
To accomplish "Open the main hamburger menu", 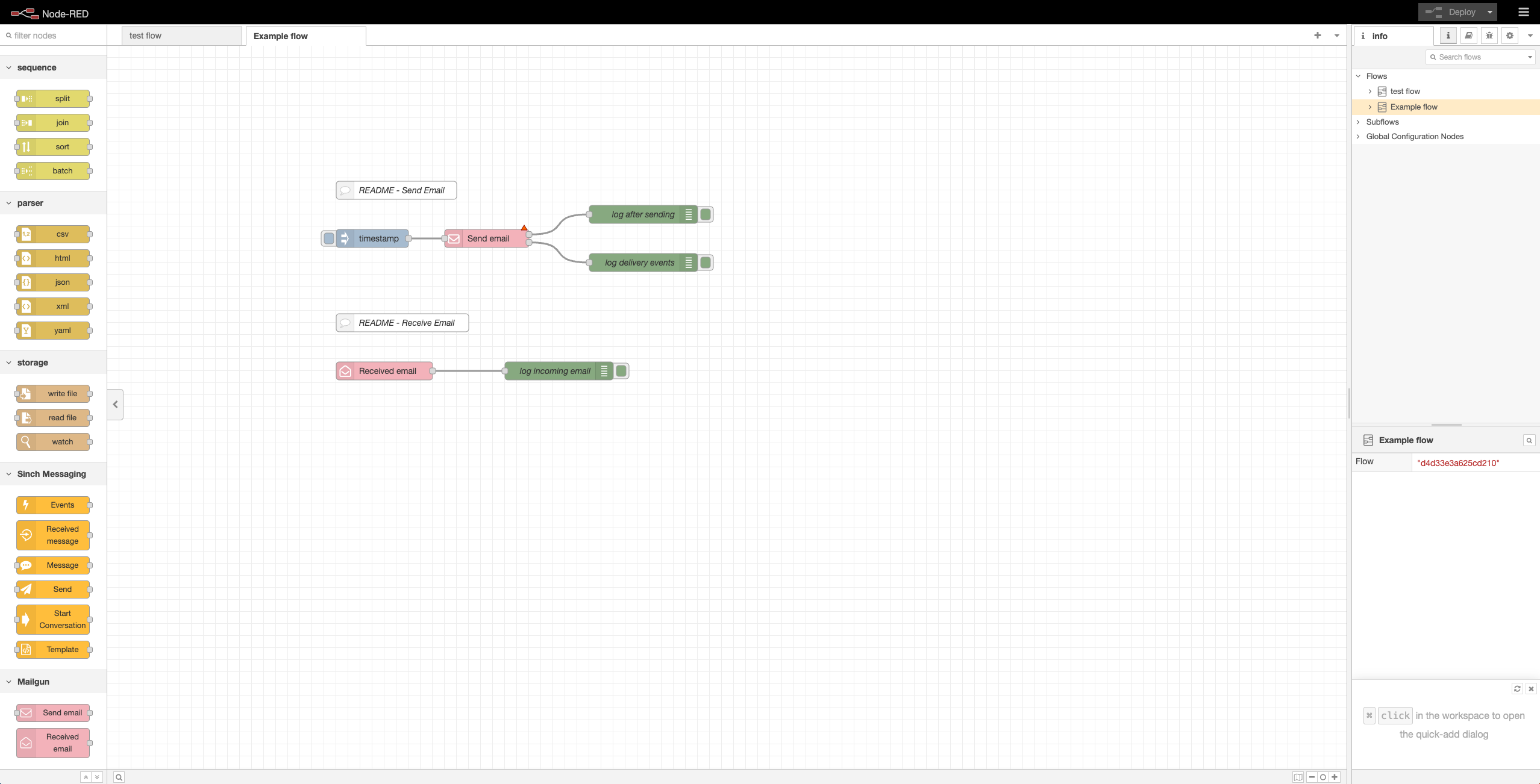I will [1523, 12].
